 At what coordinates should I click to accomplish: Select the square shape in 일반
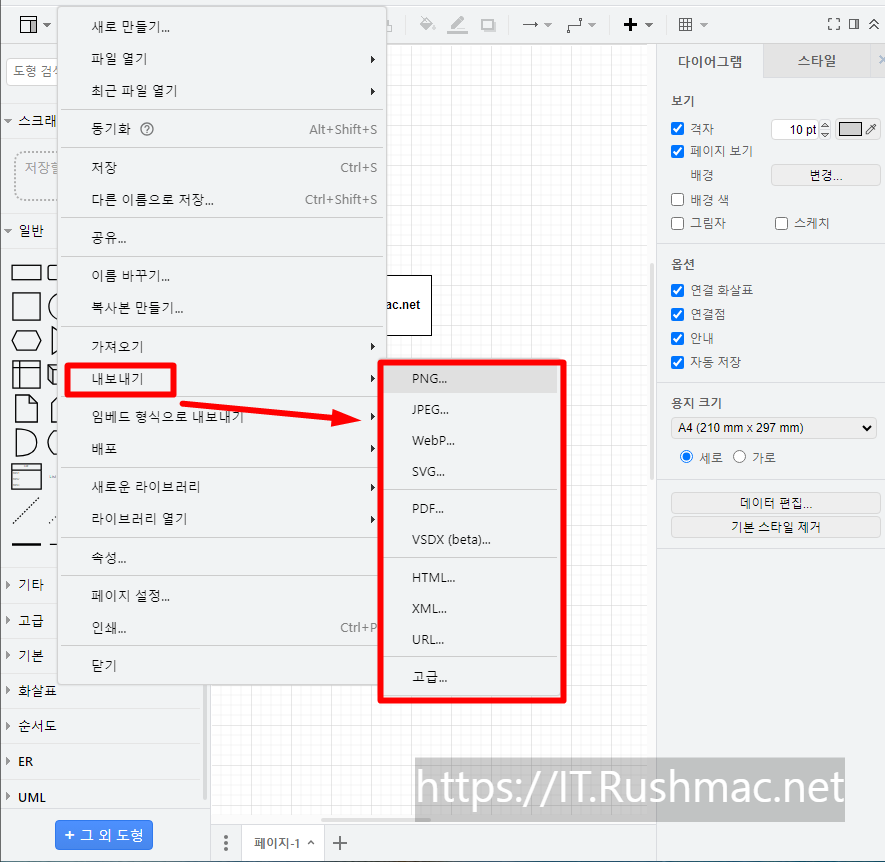[x=27, y=307]
